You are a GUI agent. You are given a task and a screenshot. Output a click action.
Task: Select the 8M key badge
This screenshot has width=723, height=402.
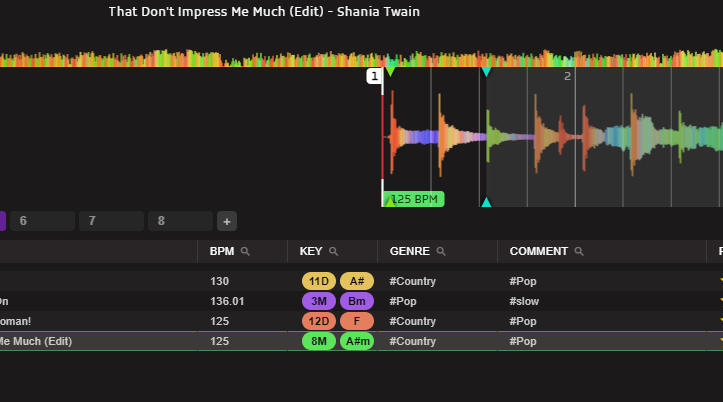(318, 341)
